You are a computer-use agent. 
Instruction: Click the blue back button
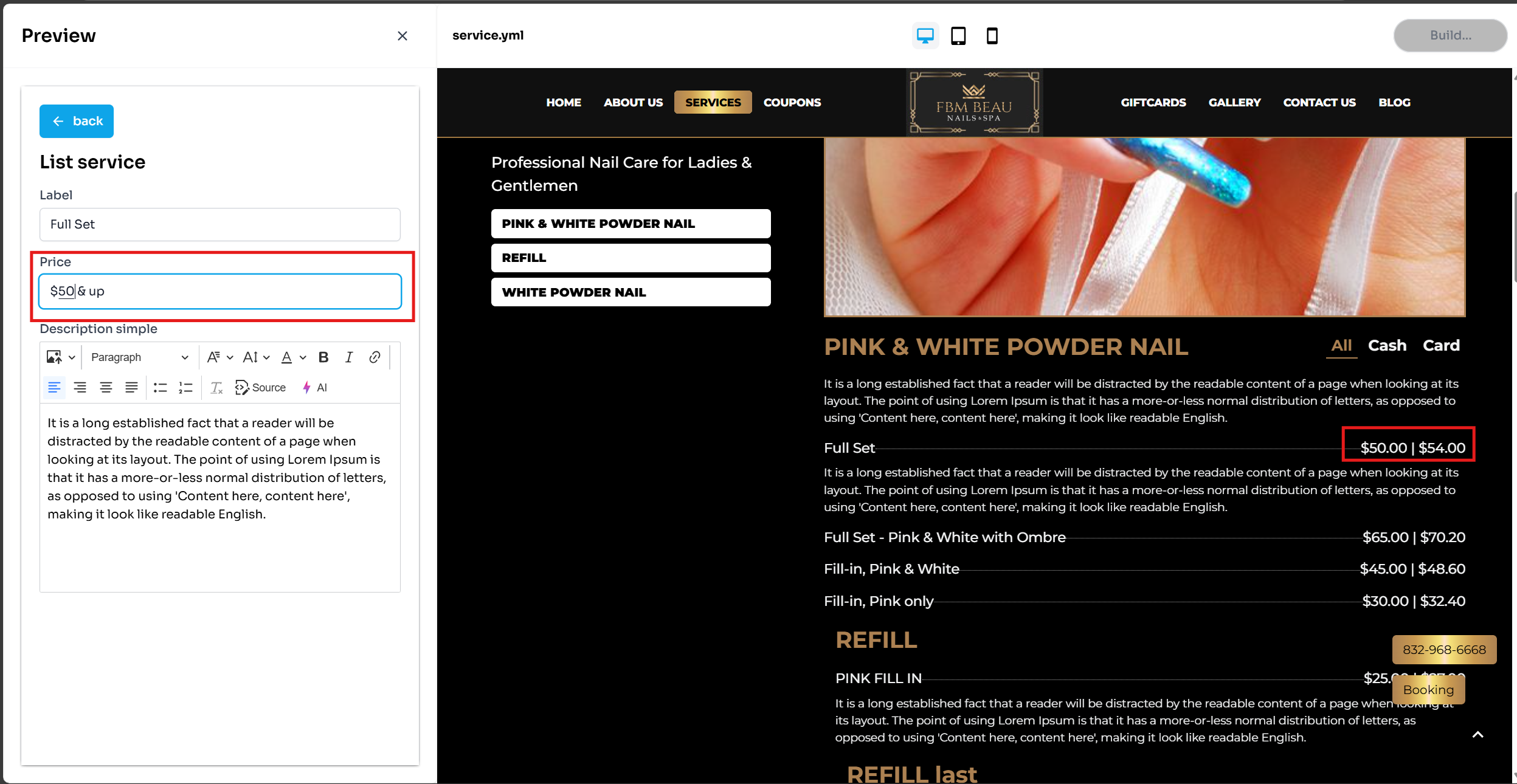[77, 121]
